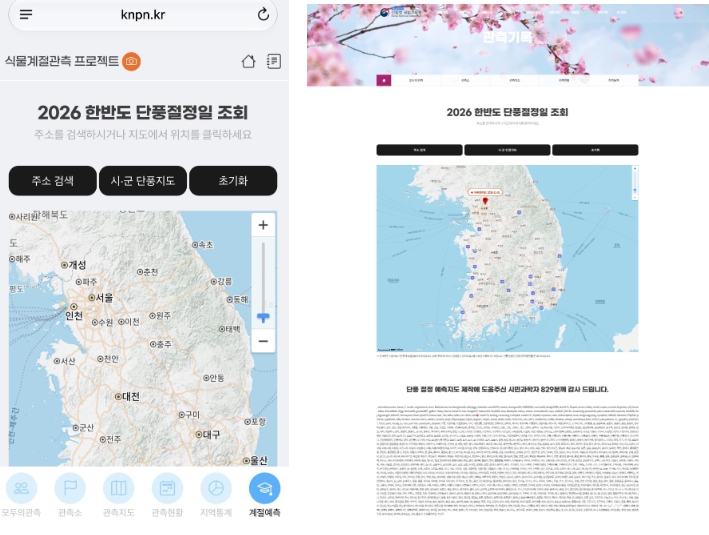This screenshot has width=709, height=535.
Task: Click 전주 on the mobile map
Action: [110, 439]
